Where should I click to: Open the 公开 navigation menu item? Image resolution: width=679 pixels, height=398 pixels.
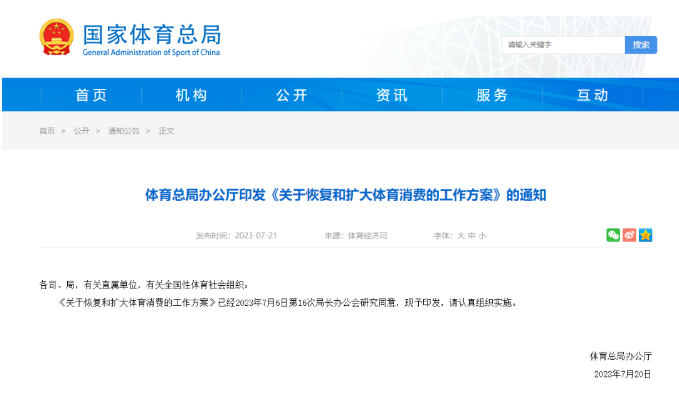coord(292,95)
